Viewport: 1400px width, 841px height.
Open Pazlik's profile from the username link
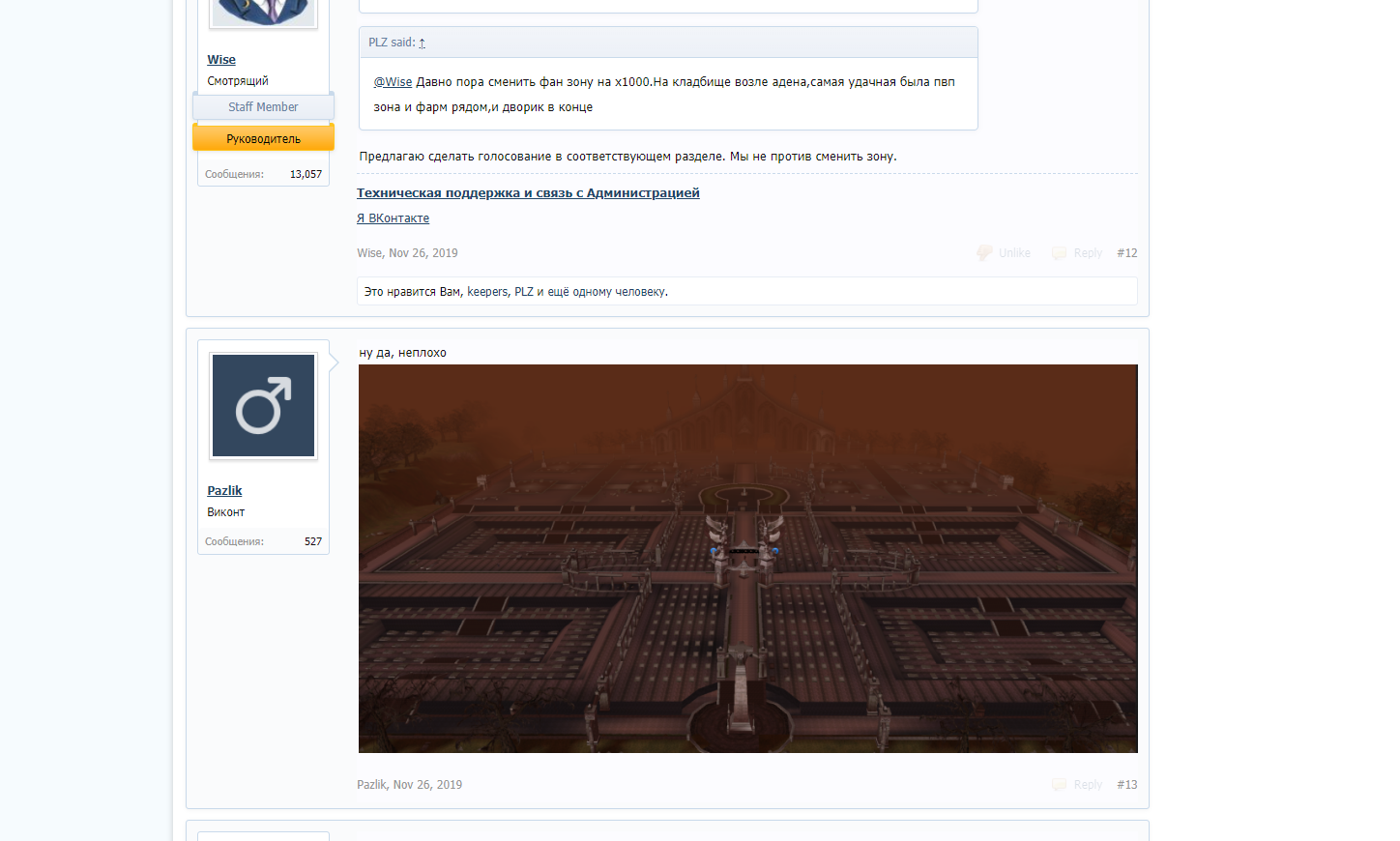(224, 491)
